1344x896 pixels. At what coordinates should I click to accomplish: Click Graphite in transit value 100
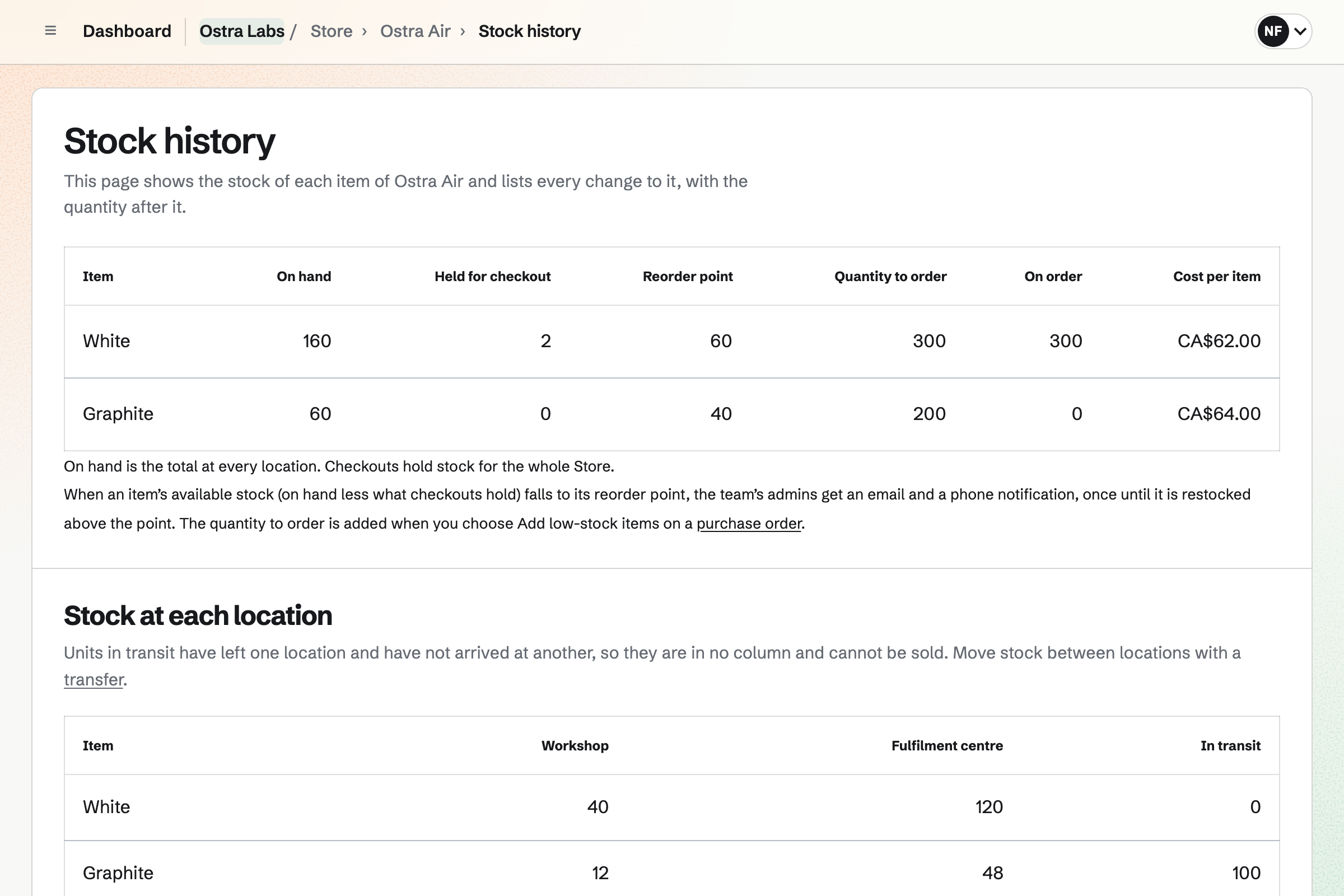[1247, 873]
